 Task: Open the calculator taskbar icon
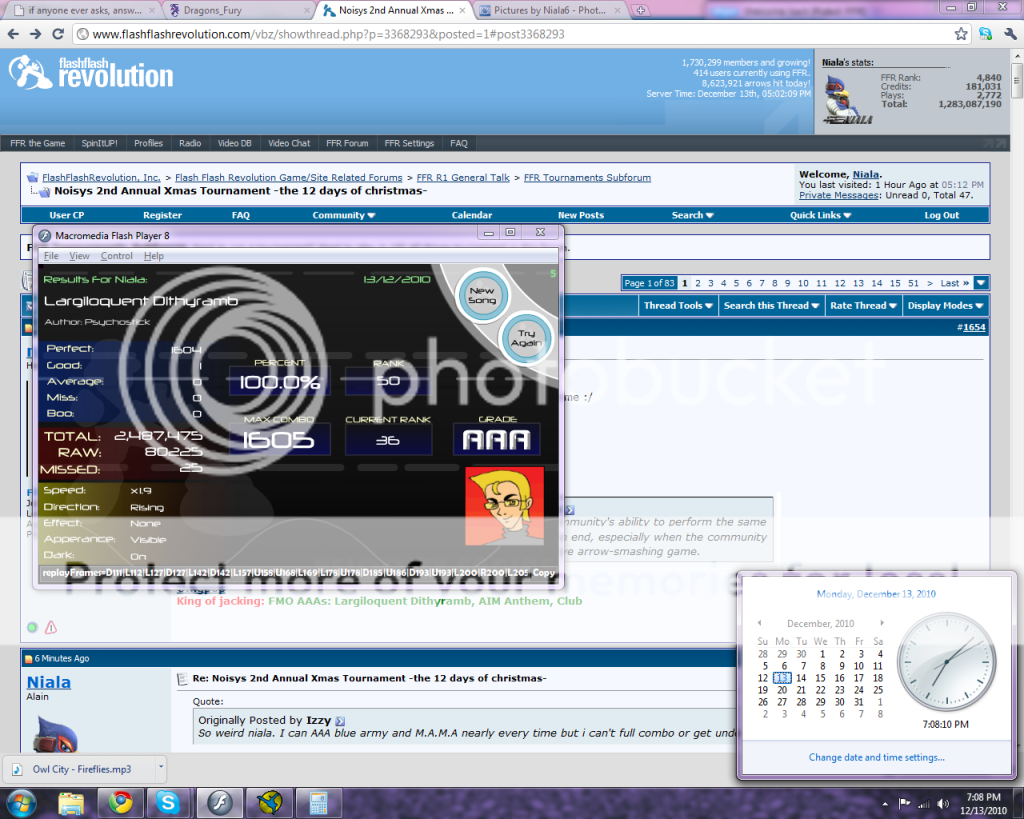coord(319,802)
